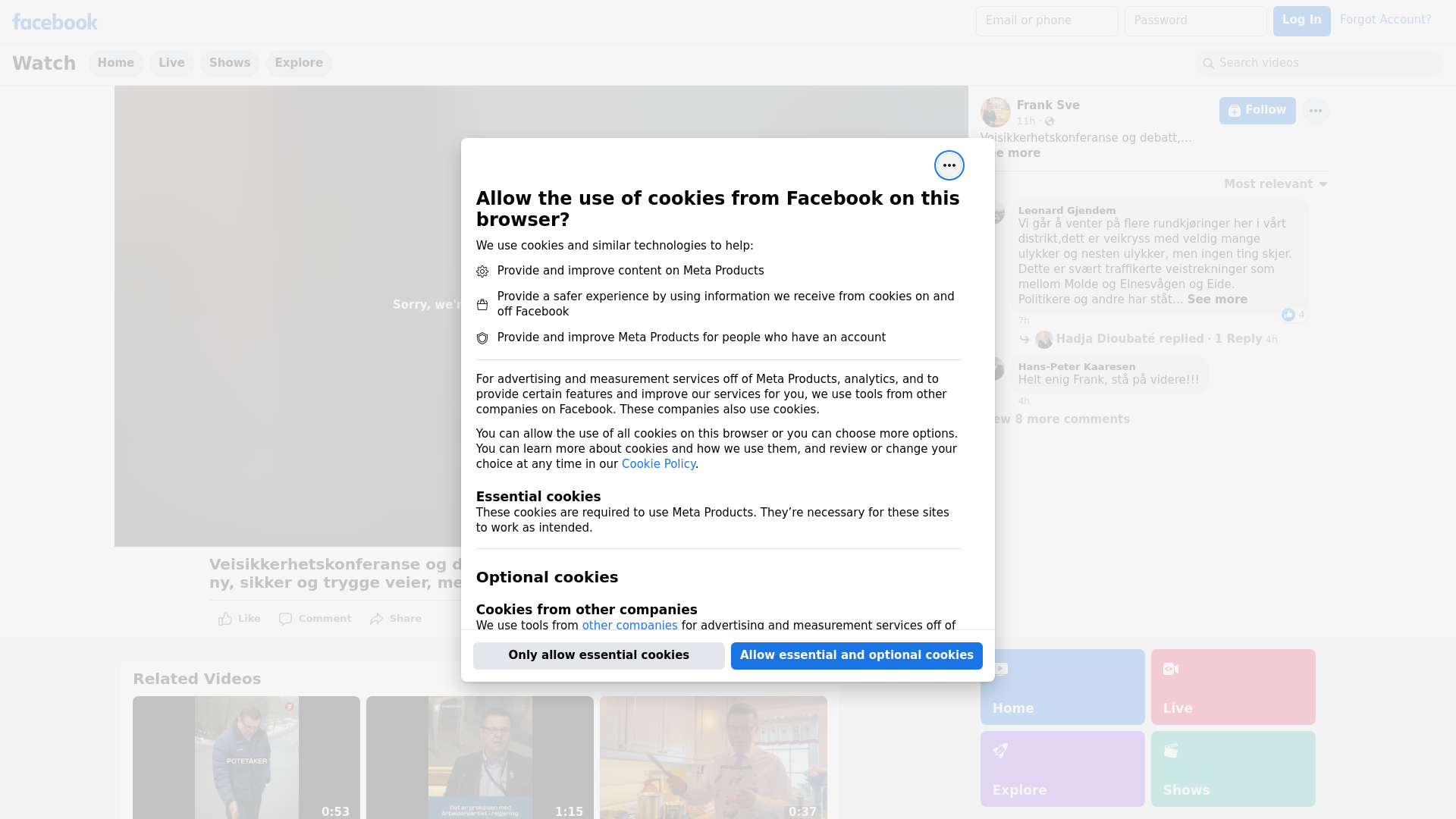Open the related video lasting 0:53
The image size is (1456, 819).
[246, 758]
